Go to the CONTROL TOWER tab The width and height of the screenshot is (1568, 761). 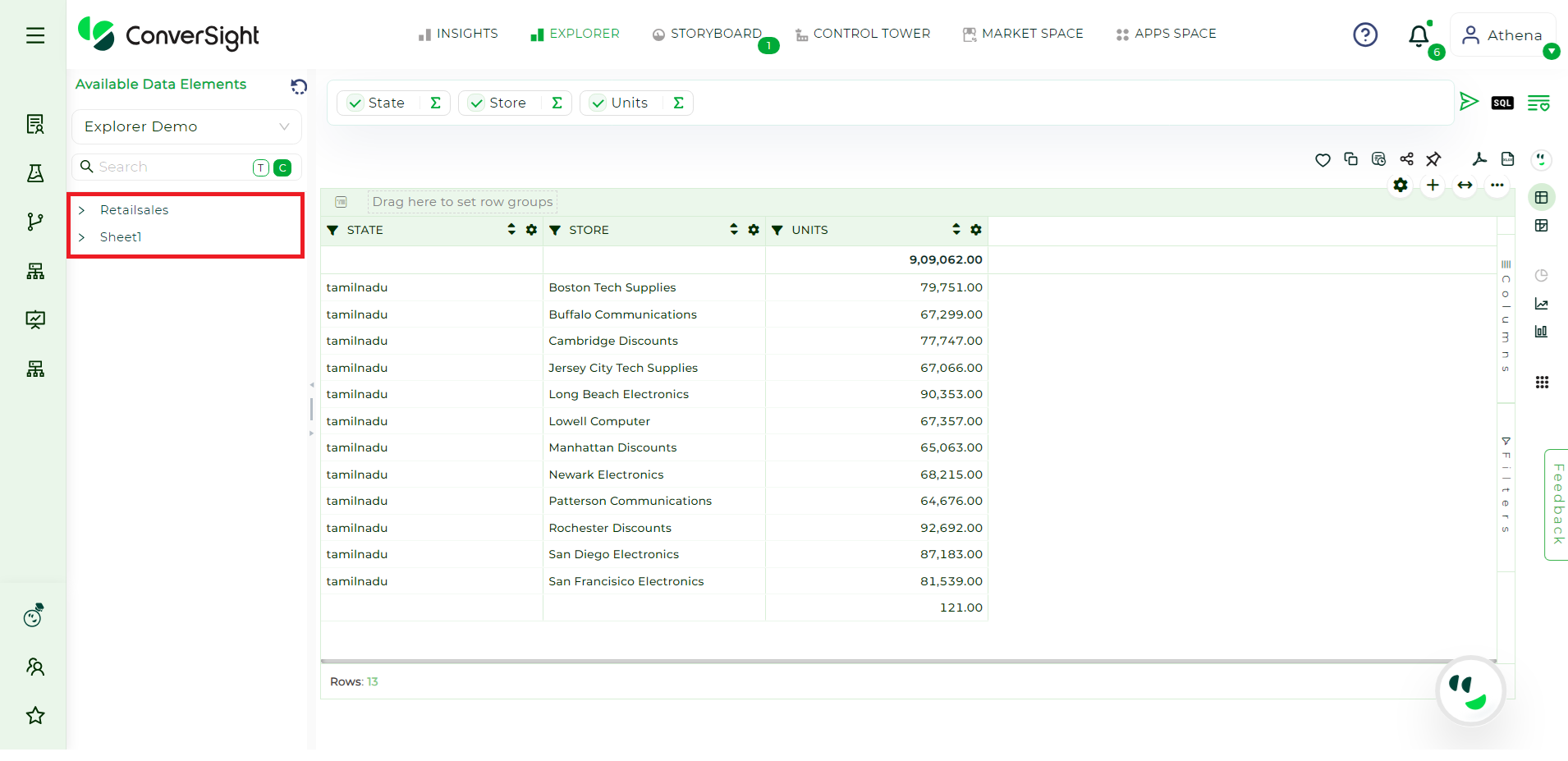(863, 34)
